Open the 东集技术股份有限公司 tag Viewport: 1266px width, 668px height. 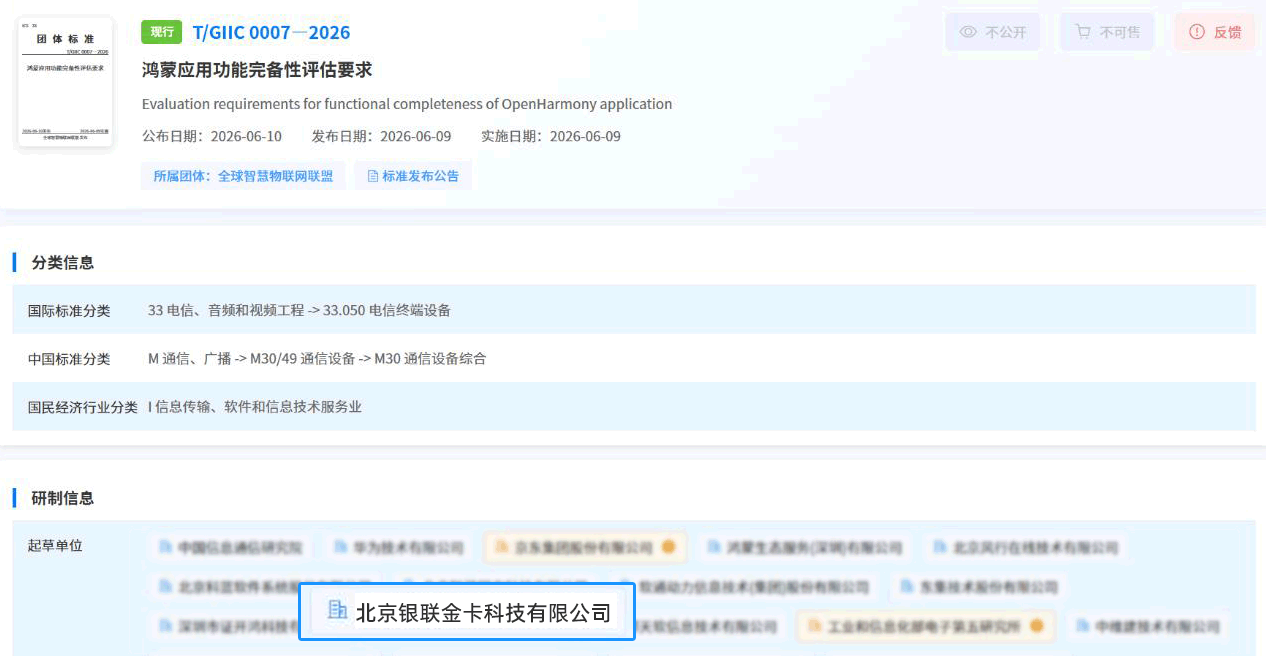(x=978, y=586)
